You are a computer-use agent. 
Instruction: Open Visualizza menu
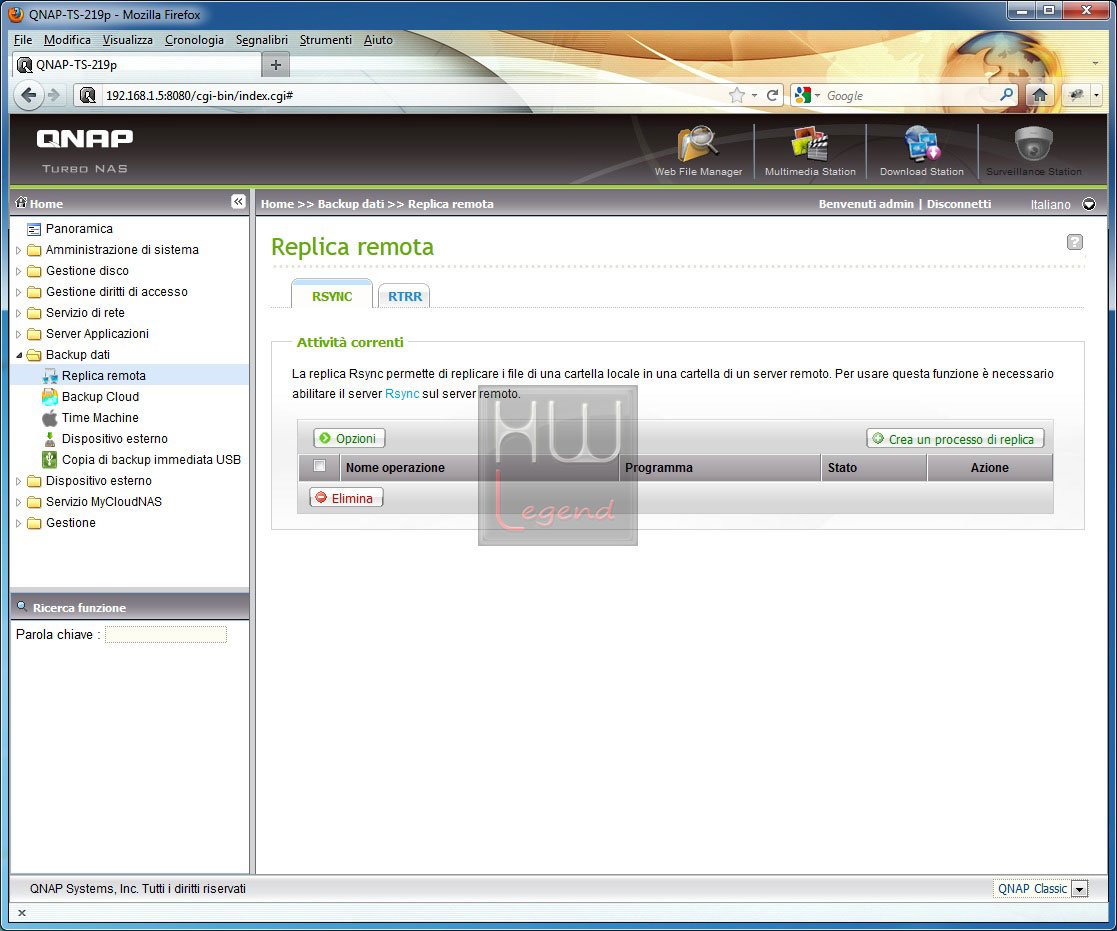(x=128, y=40)
